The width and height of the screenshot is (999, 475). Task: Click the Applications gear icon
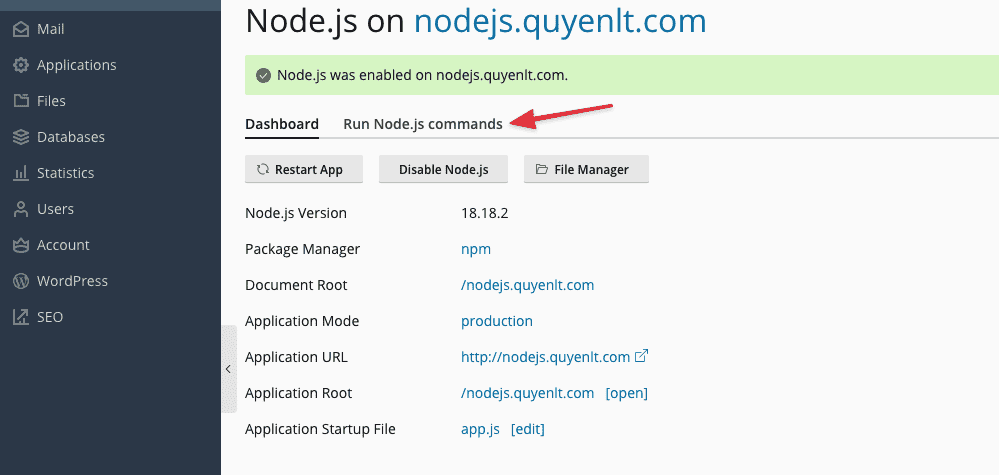point(20,65)
